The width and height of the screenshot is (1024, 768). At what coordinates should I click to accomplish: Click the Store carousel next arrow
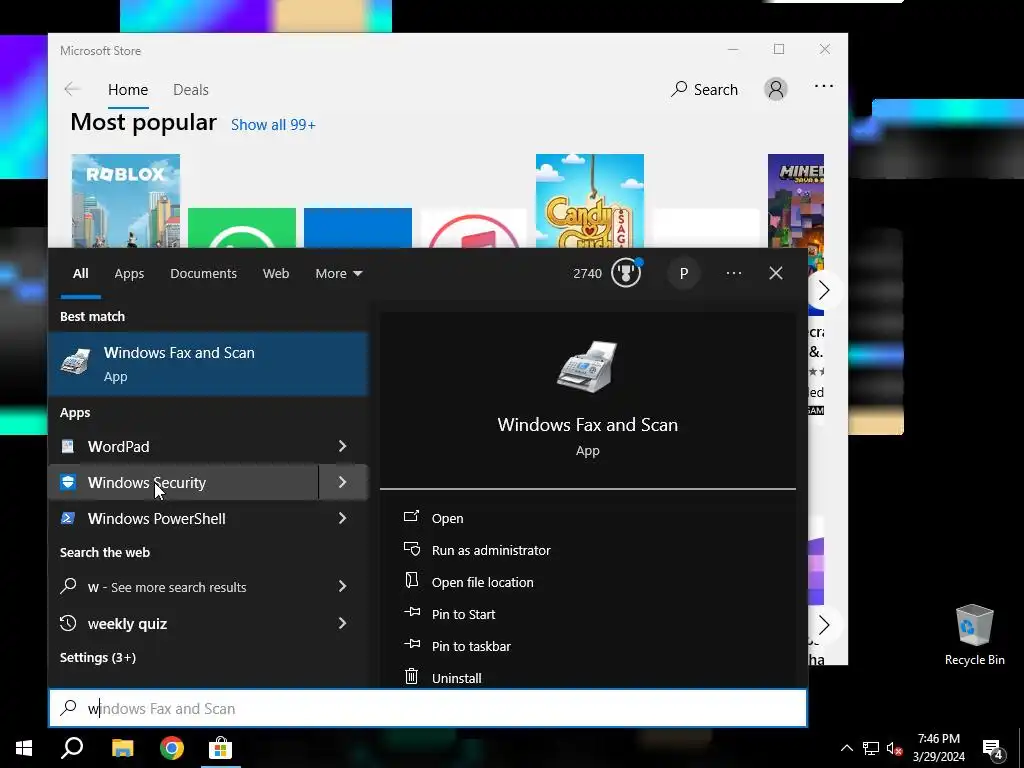pyautogui.click(x=823, y=291)
